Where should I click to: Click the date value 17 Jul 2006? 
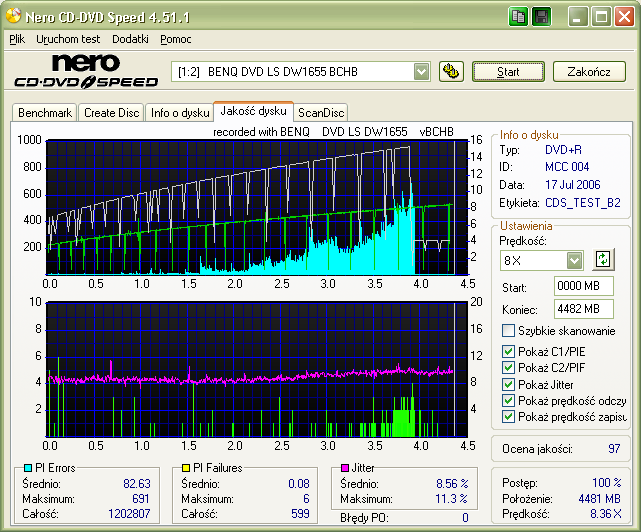click(x=573, y=184)
